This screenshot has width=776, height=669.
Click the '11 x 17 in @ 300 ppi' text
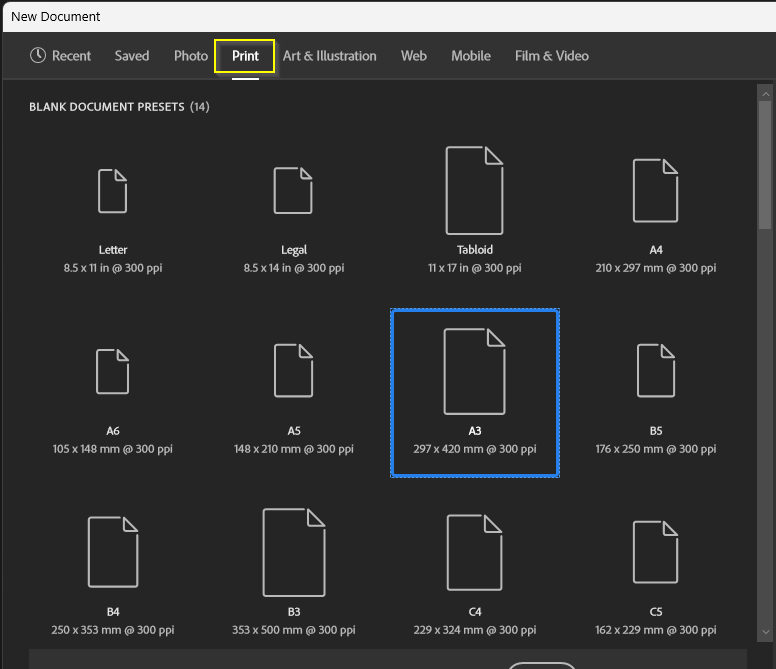475,268
